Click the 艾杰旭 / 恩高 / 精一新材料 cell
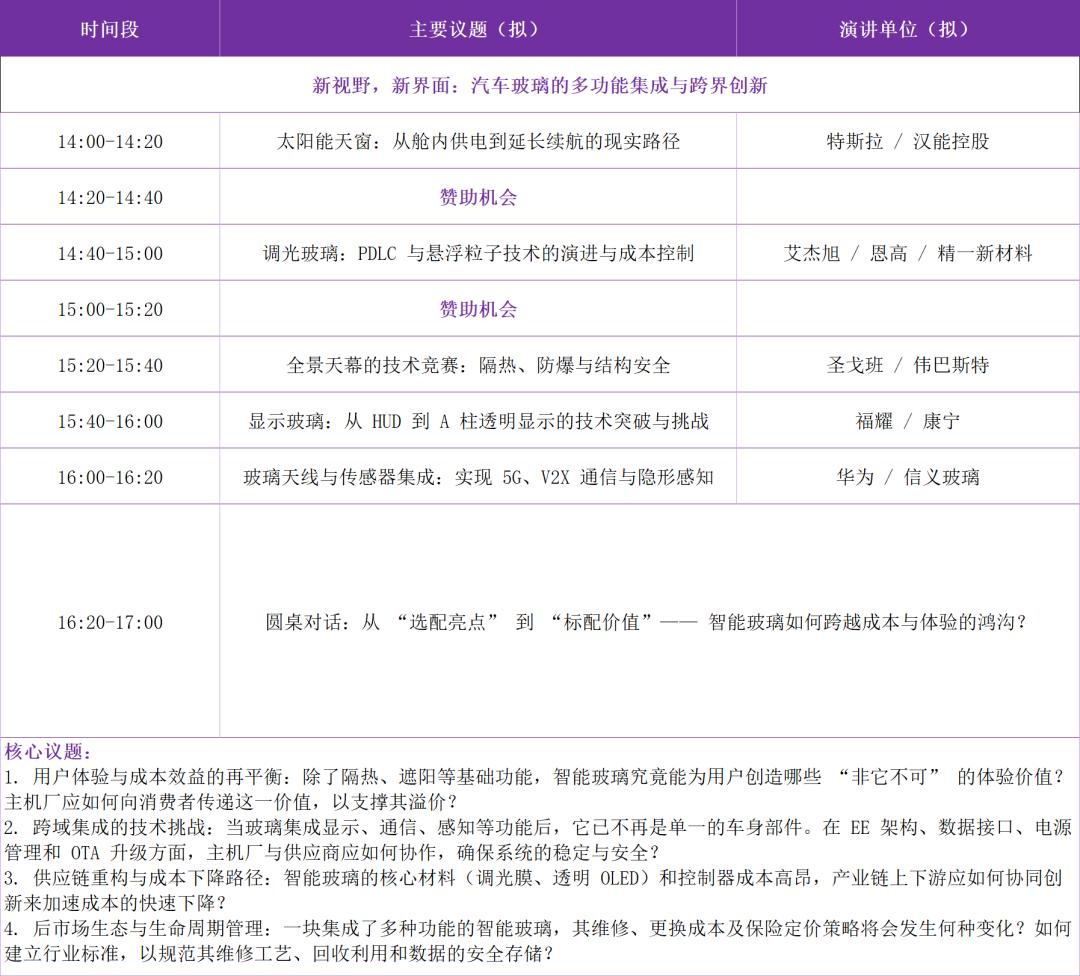Screen dimensions: 1080x976 click(908, 253)
